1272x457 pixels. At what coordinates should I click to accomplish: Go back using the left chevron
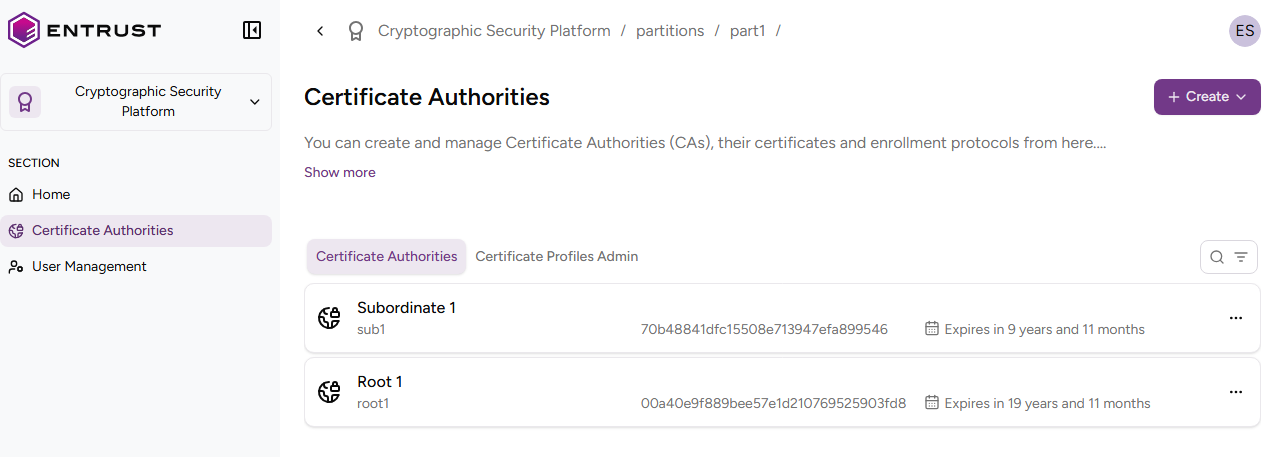(x=320, y=31)
